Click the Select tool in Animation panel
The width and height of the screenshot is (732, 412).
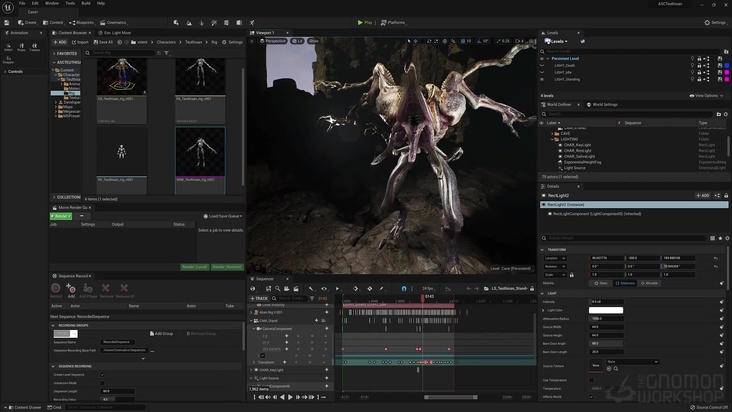8,47
